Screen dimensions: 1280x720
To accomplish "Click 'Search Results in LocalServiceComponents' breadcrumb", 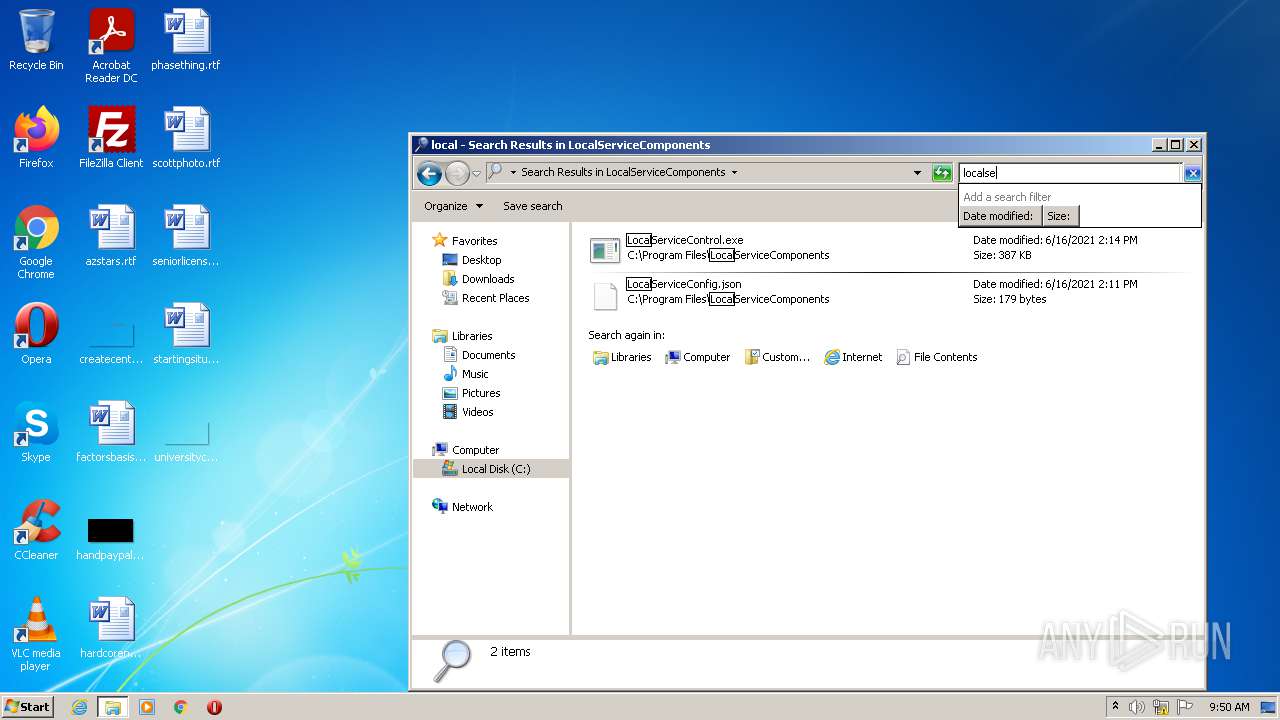I will click(623, 172).
